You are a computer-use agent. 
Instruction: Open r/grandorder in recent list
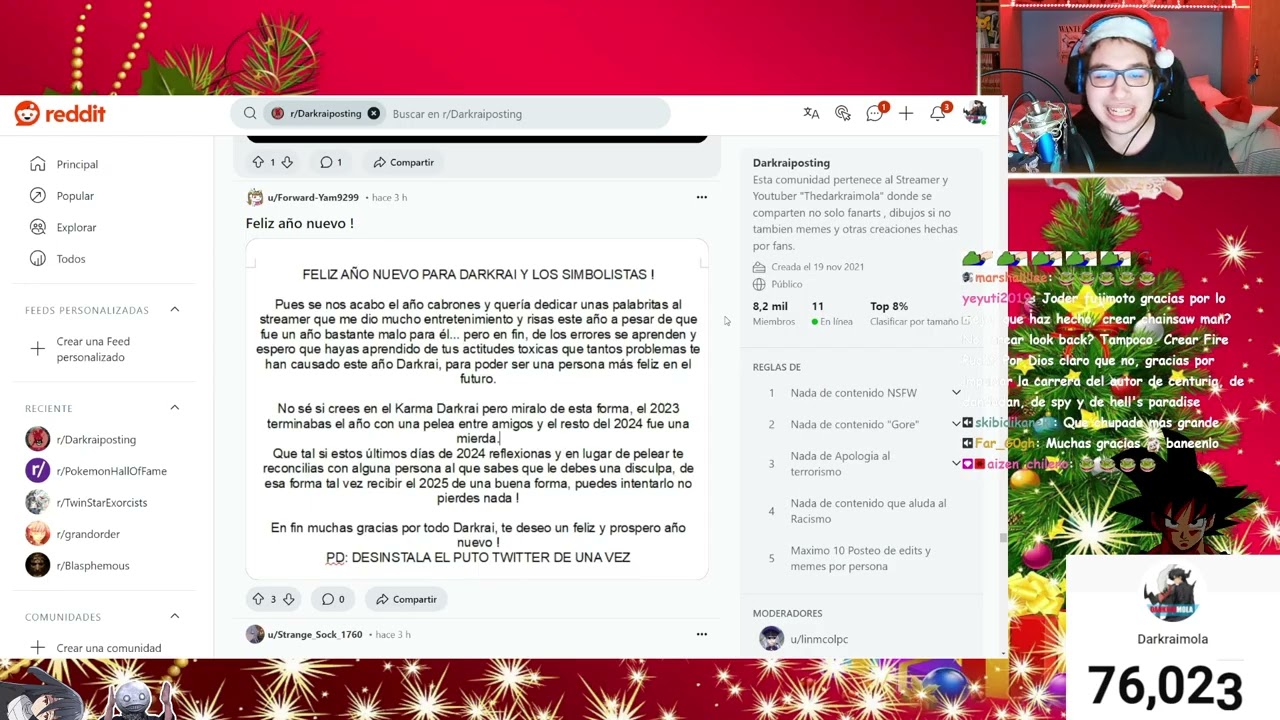[x=88, y=534]
